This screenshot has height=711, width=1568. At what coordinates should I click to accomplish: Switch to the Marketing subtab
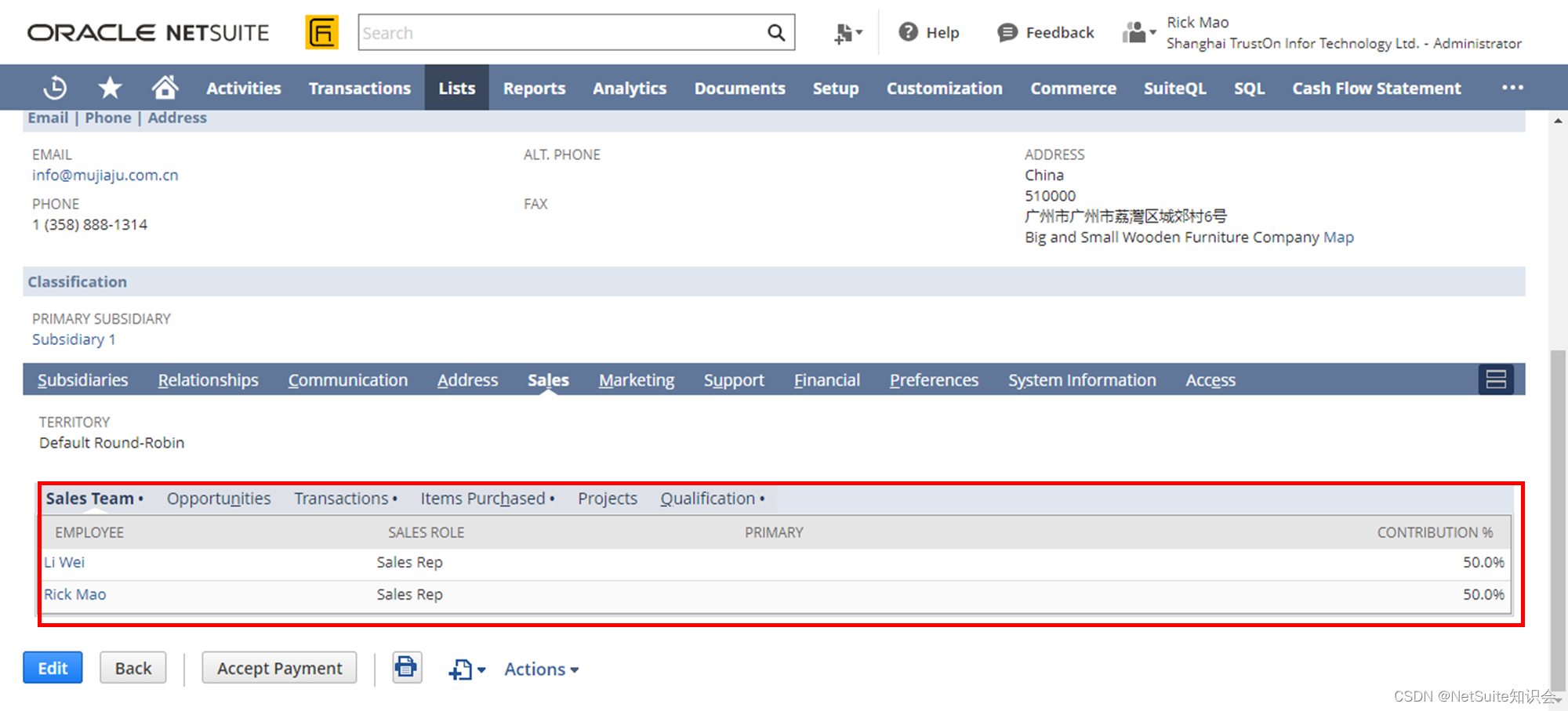point(637,379)
